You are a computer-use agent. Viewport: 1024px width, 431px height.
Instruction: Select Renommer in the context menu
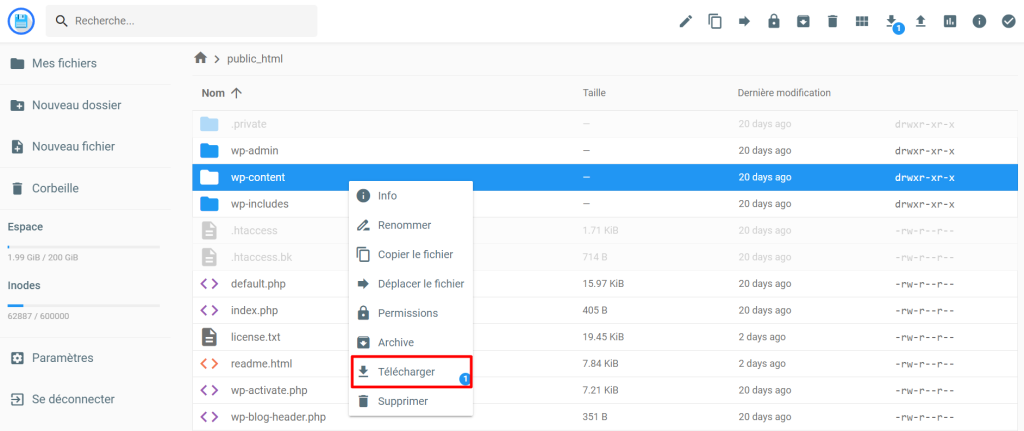click(404, 225)
